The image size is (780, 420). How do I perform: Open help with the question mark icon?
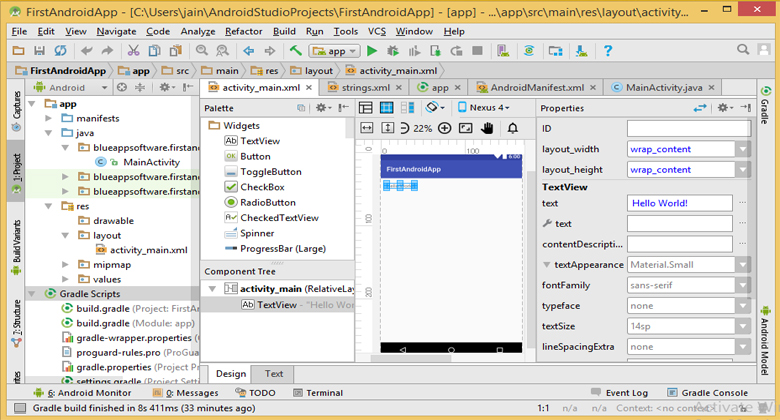[608, 51]
